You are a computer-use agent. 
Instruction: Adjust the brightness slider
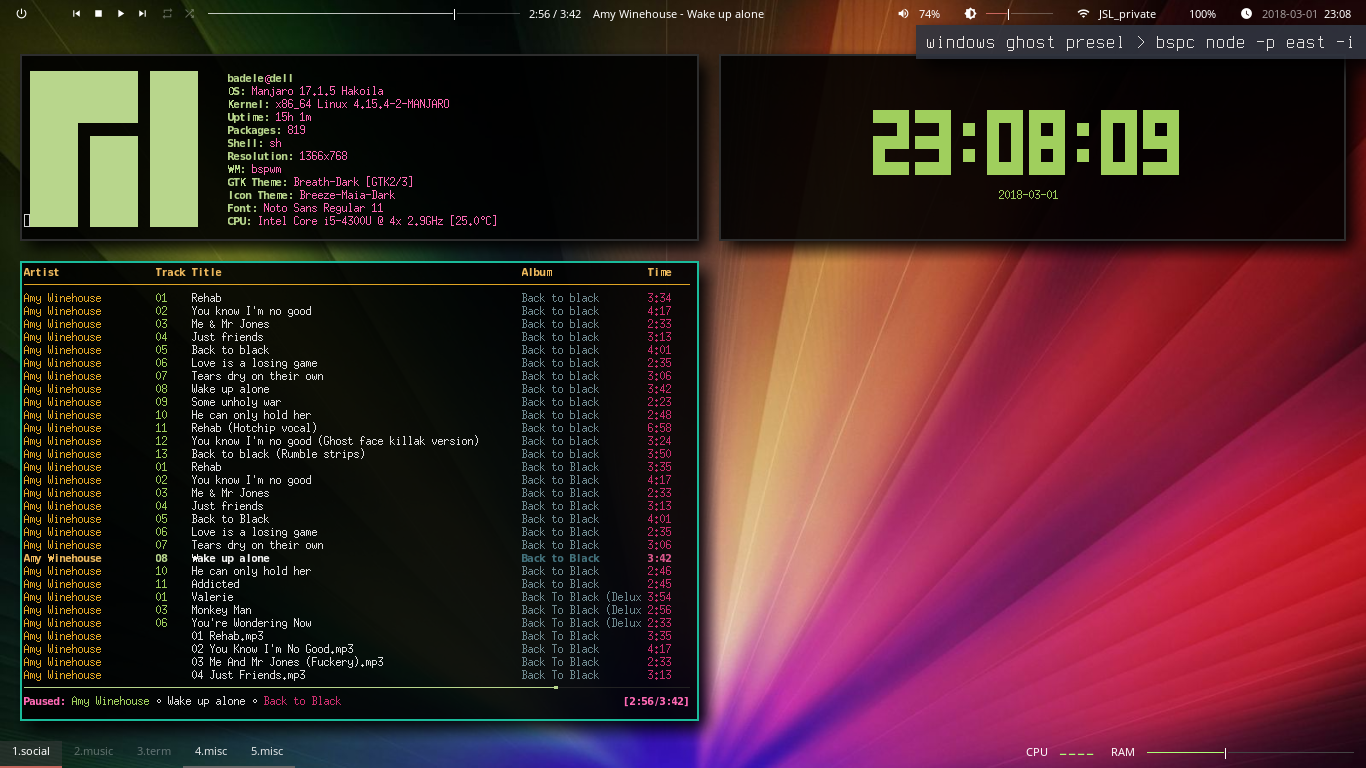pyautogui.click(x=1020, y=14)
